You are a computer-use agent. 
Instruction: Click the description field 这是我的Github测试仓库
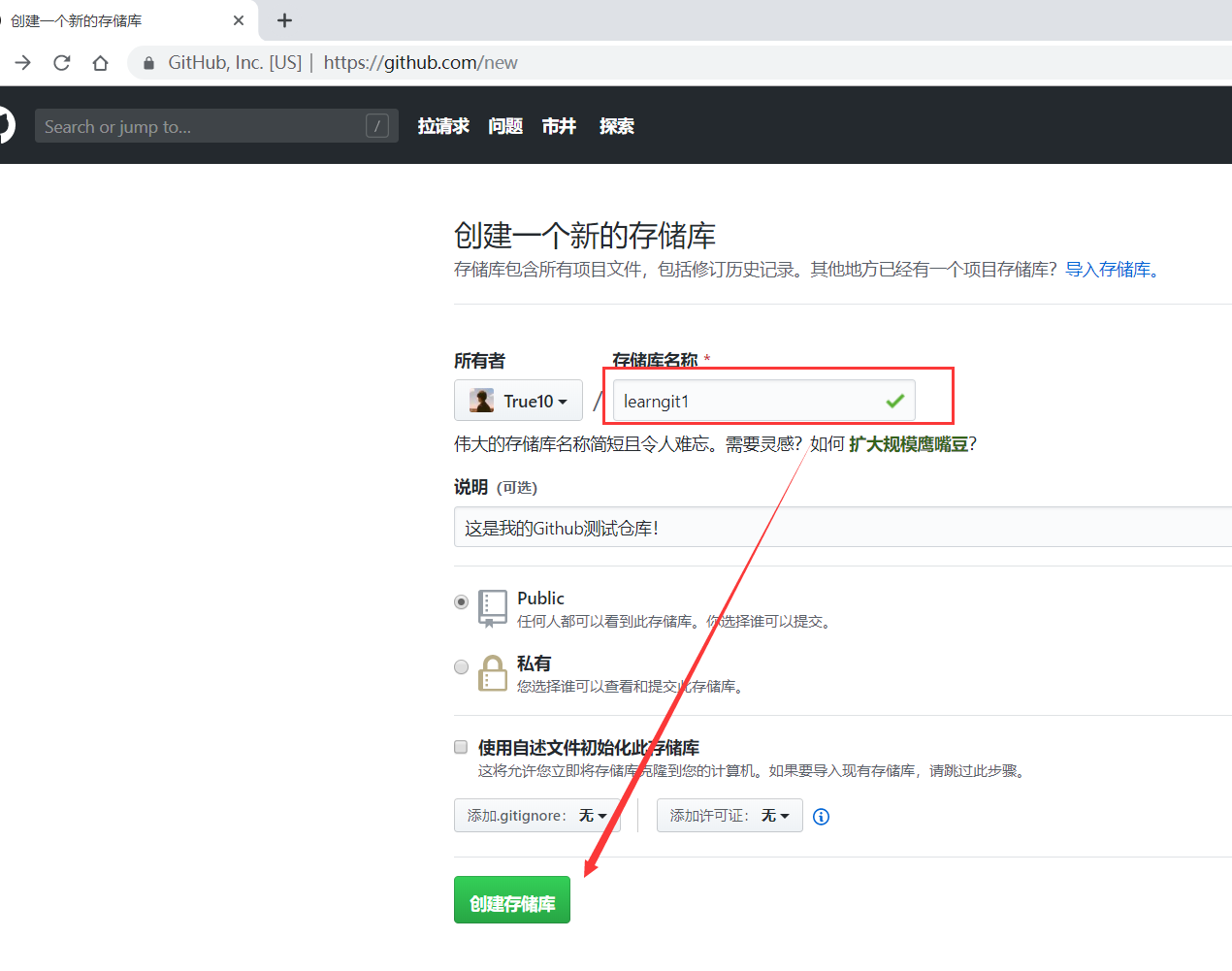tap(843, 528)
